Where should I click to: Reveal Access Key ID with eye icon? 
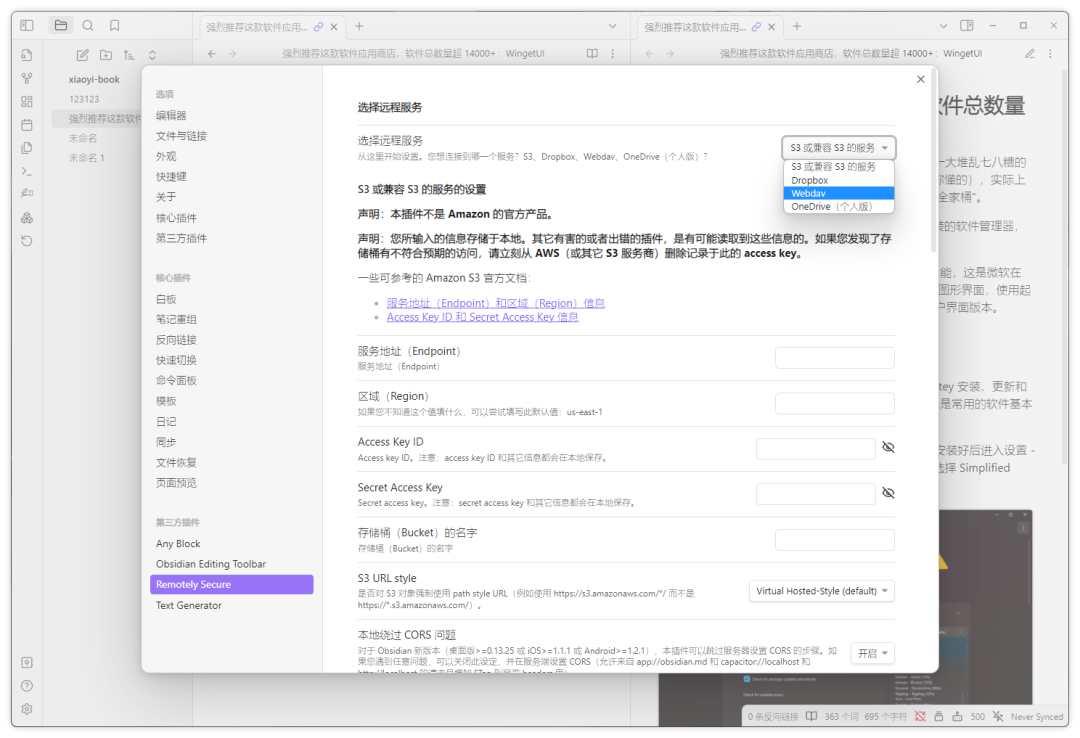tap(888, 447)
